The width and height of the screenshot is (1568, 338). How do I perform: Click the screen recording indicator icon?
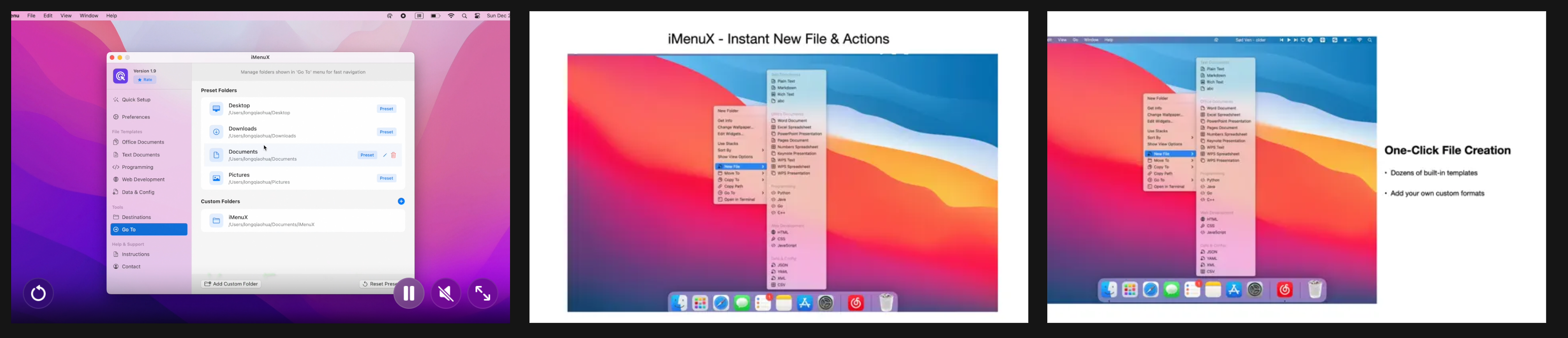404,16
